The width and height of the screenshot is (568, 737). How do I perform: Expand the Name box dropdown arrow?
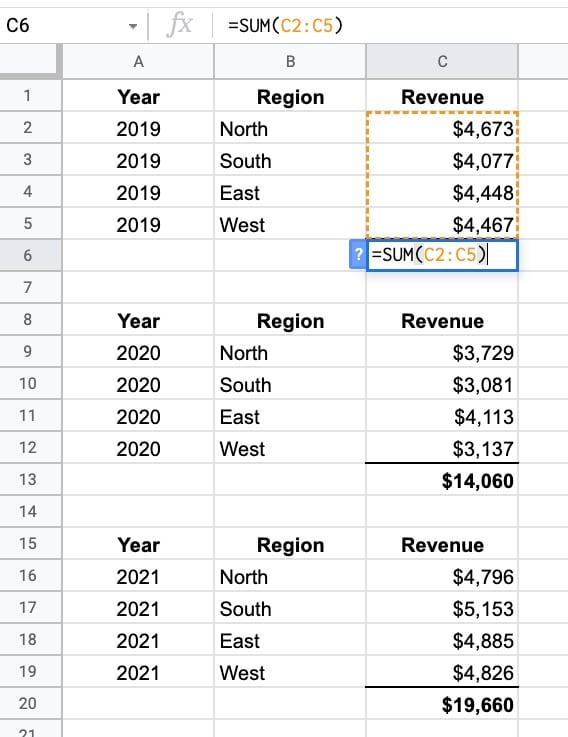(x=133, y=26)
